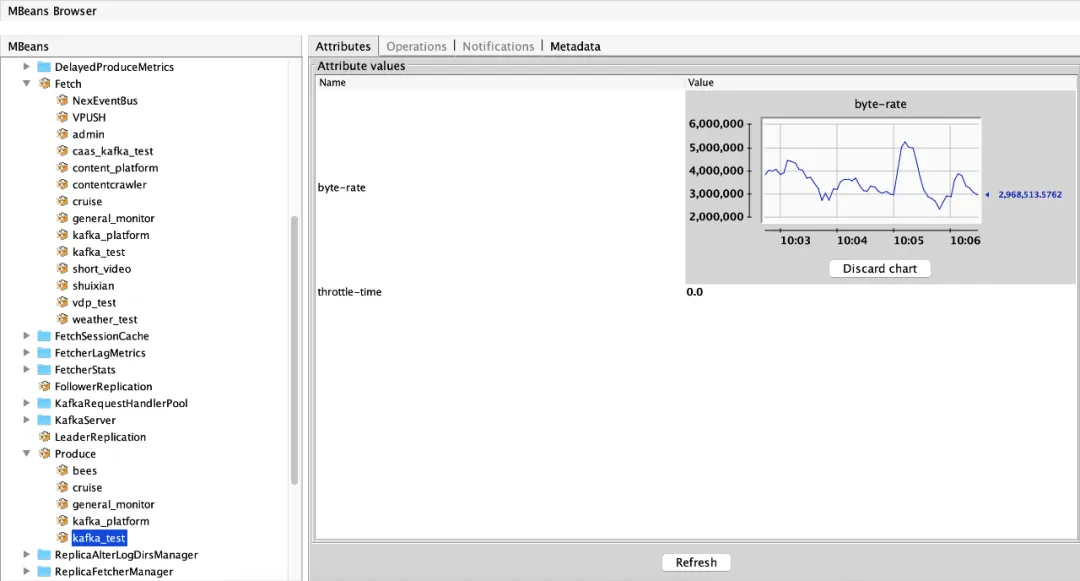The height and width of the screenshot is (581, 1080).
Task: Click the bees MBean icon under Produce
Action: (x=62, y=470)
